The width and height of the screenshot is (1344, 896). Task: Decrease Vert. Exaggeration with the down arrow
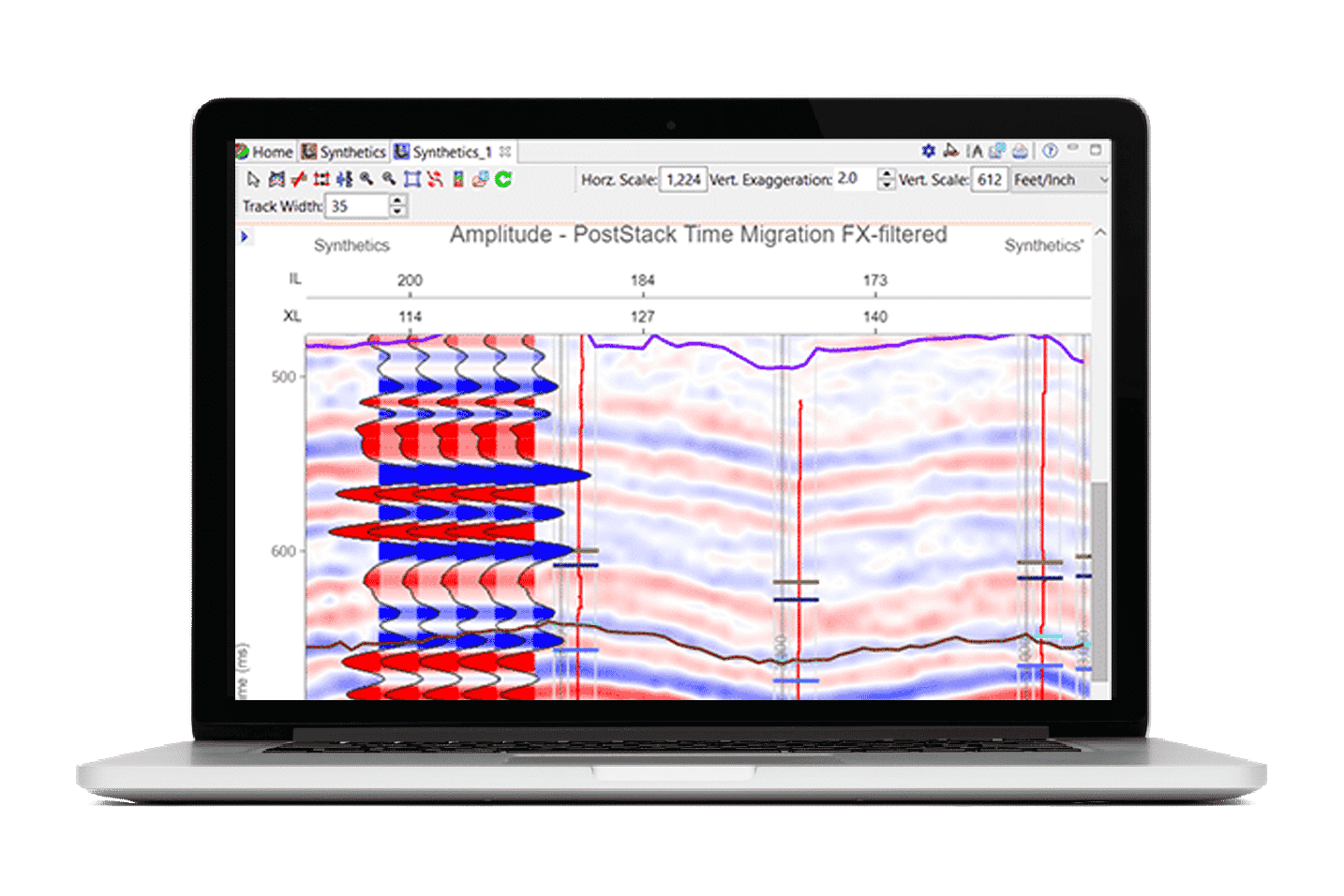[x=886, y=185]
